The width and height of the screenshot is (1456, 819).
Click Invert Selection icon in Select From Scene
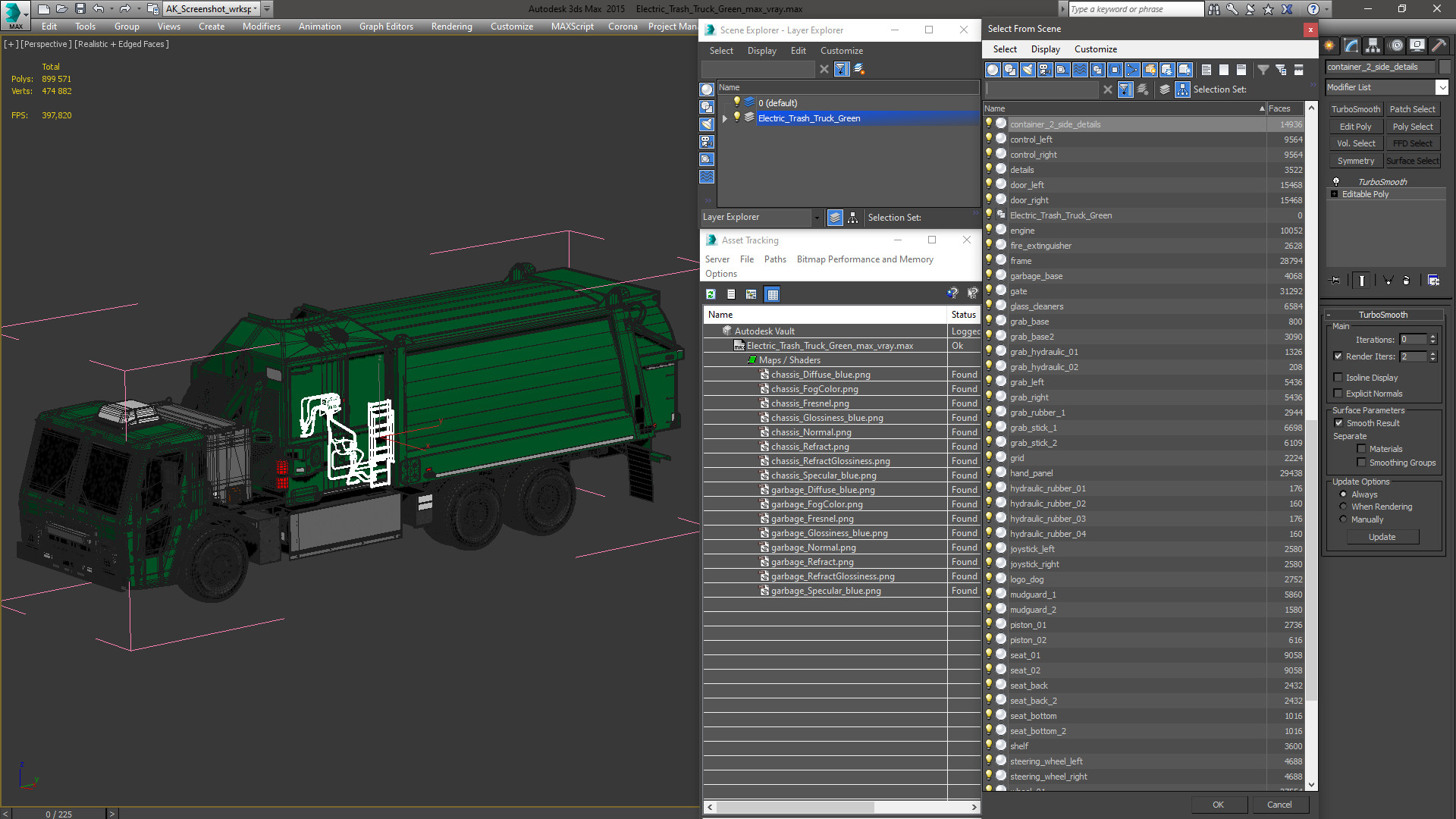coord(1241,70)
